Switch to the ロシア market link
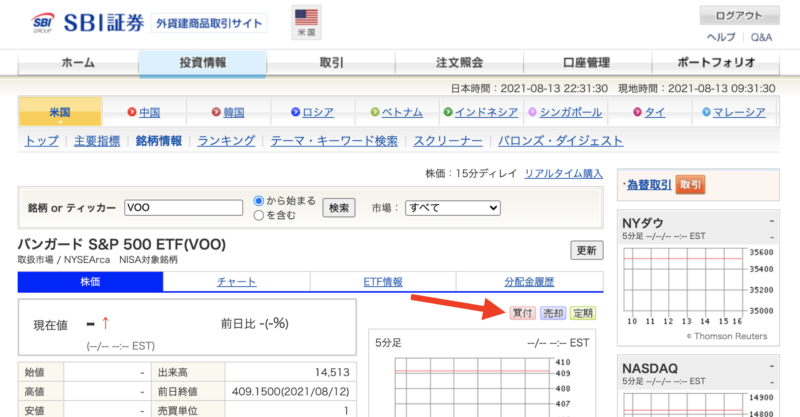The width and height of the screenshot is (800, 417). point(318,112)
